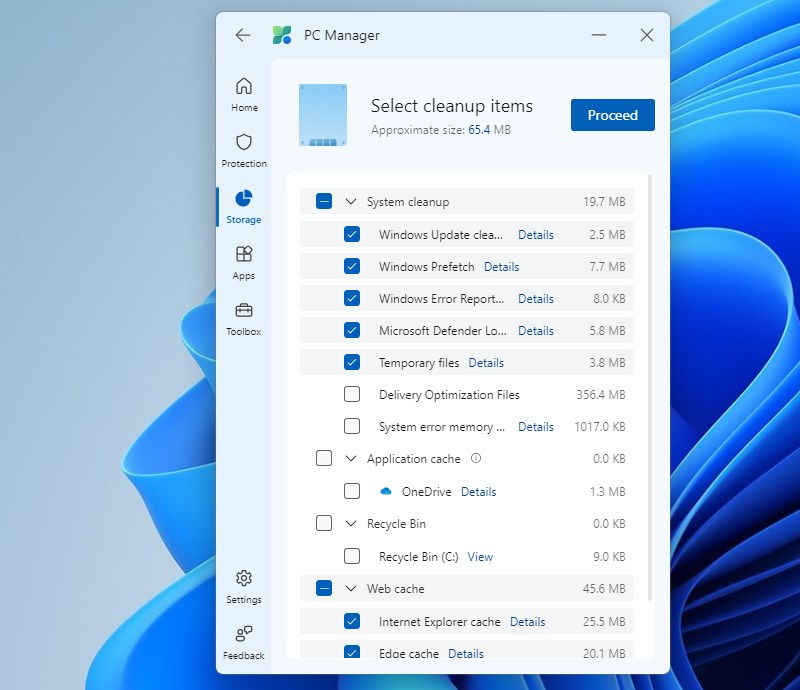Toggle the OneDrive cache checkbox
The width and height of the screenshot is (800, 690).
(352, 492)
